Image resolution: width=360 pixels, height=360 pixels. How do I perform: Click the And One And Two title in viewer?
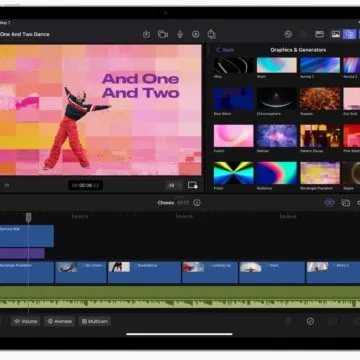click(x=141, y=86)
